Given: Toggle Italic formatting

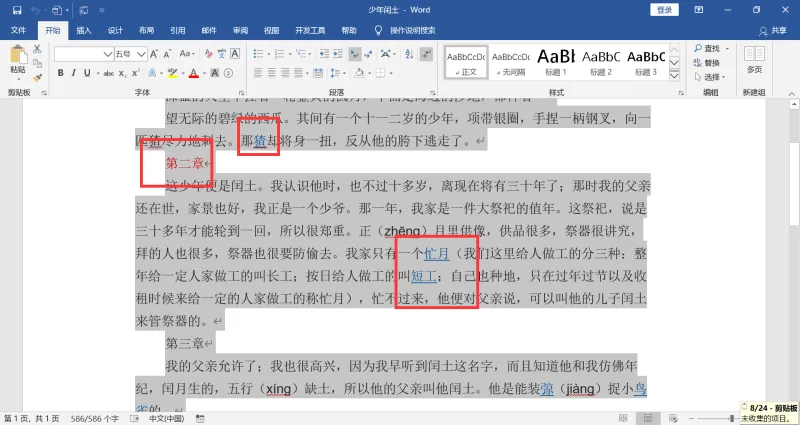Looking at the screenshot, I should point(73,73).
